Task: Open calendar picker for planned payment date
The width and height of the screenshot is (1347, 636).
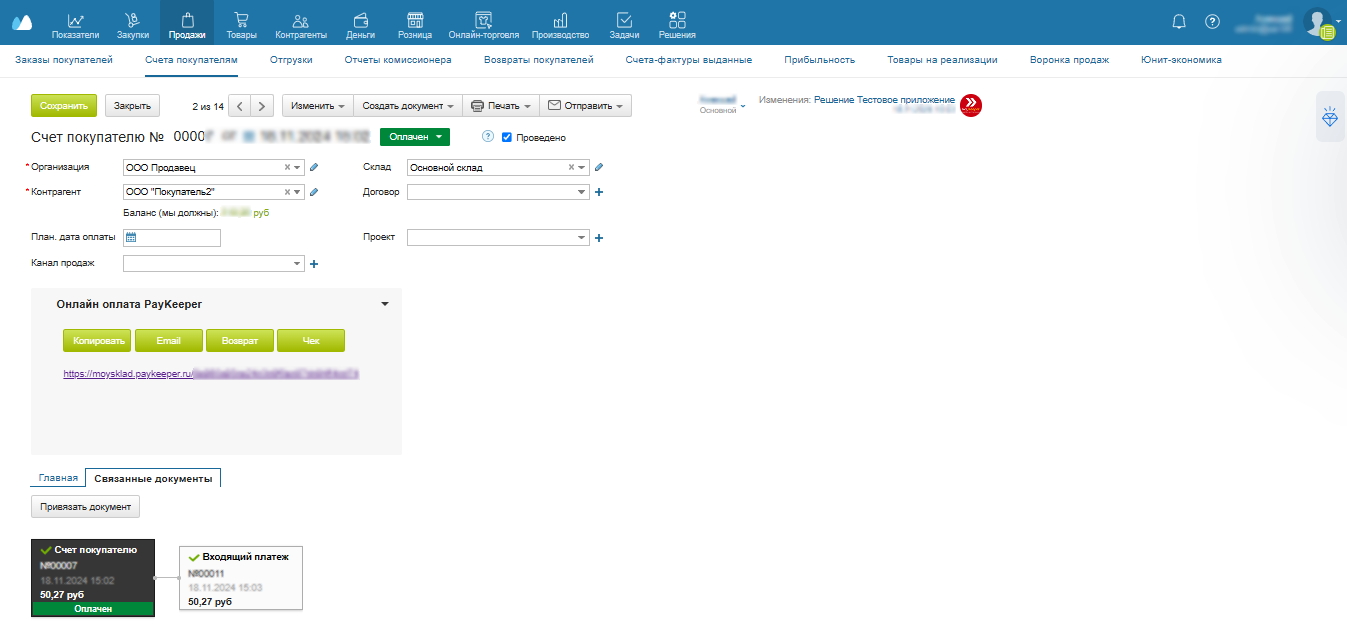Action: (x=131, y=238)
